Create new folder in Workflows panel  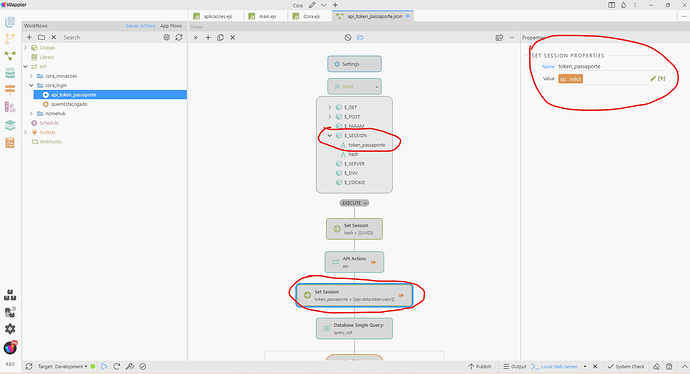[41, 37]
